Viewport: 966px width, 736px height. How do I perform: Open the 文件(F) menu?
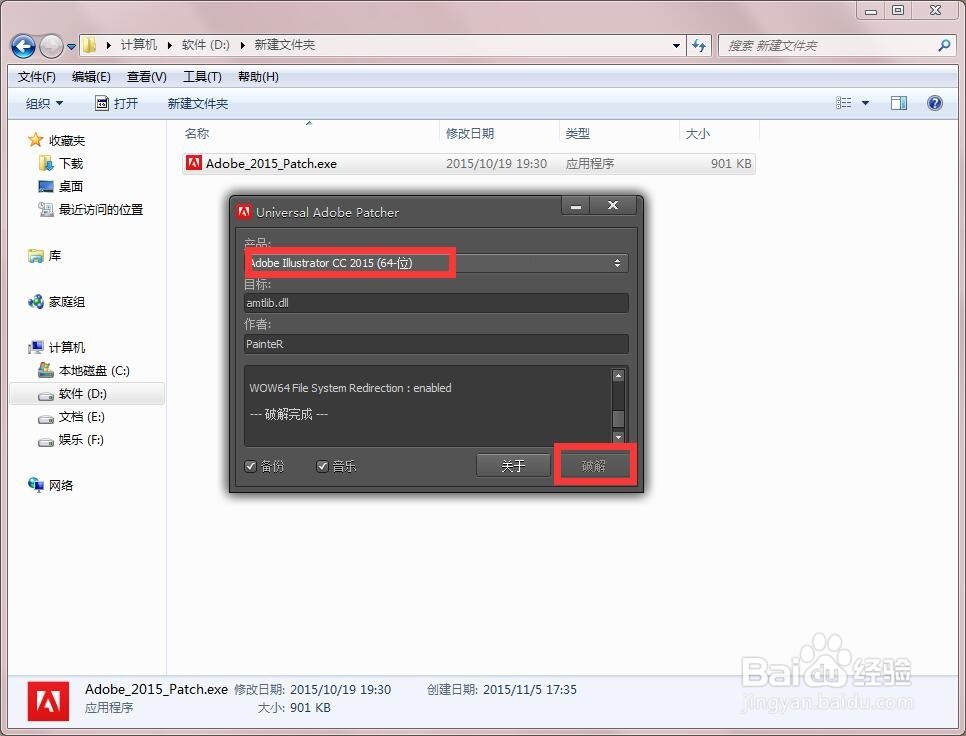(x=36, y=77)
